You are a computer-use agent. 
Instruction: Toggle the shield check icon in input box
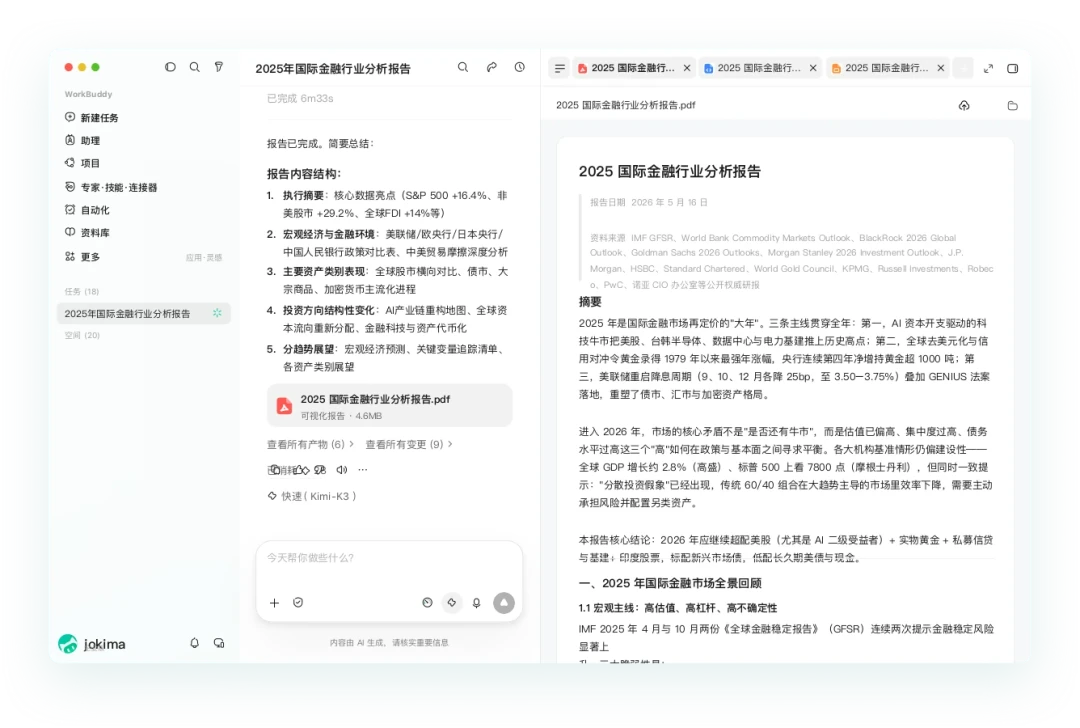tap(298, 603)
